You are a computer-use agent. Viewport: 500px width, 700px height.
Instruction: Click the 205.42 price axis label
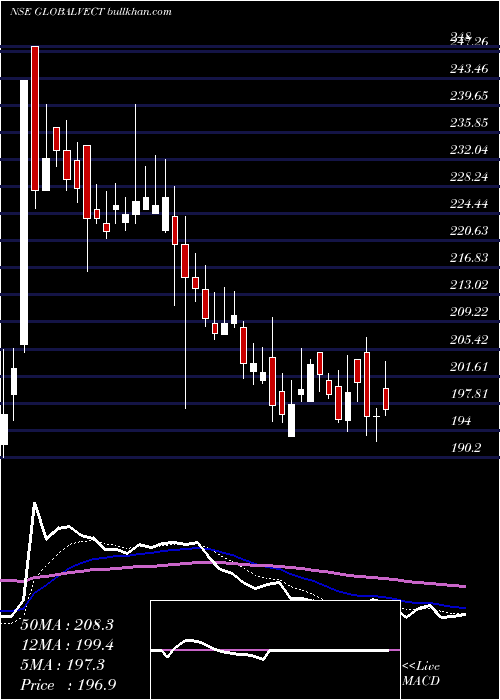(x=469, y=340)
